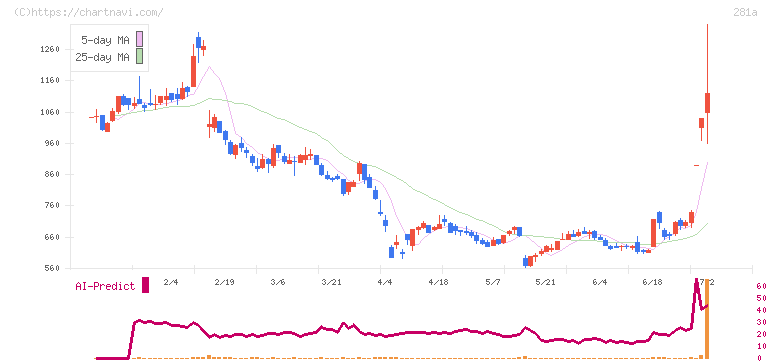Click the 25-day MA legend label
This screenshot has width=772, height=361.
[x=102, y=57]
